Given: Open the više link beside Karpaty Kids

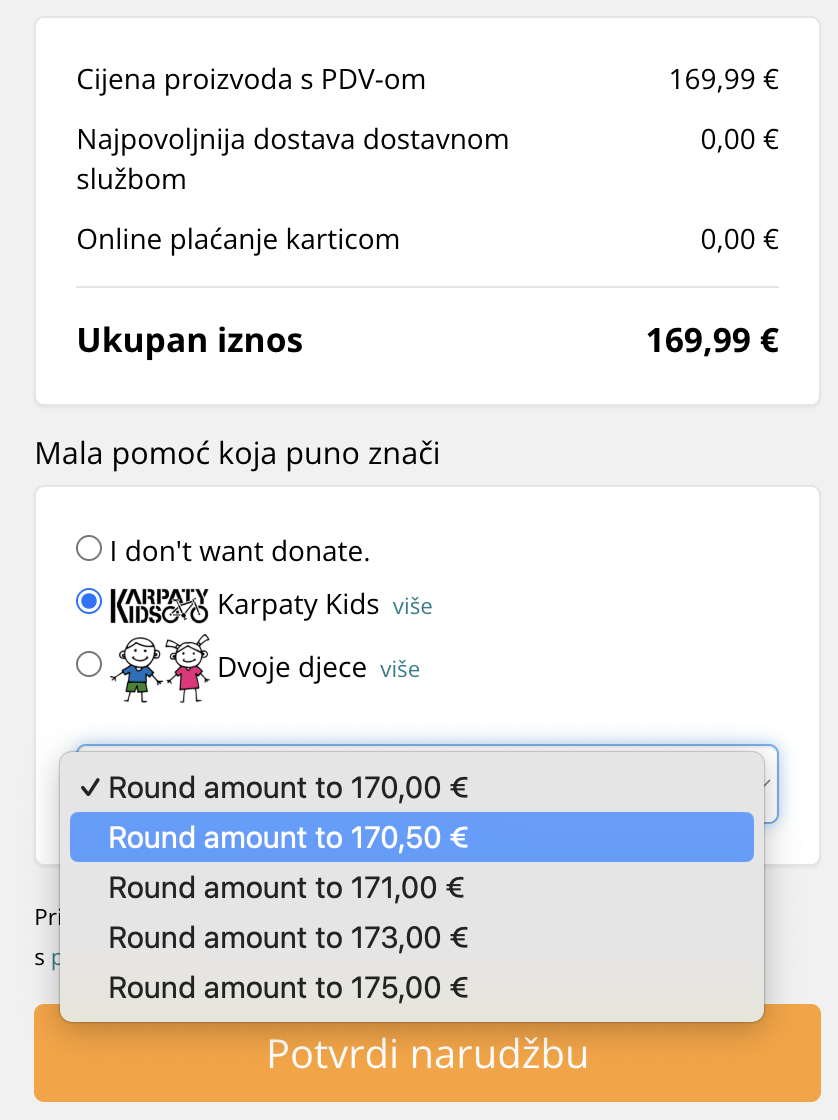Looking at the screenshot, I should 412,606.
